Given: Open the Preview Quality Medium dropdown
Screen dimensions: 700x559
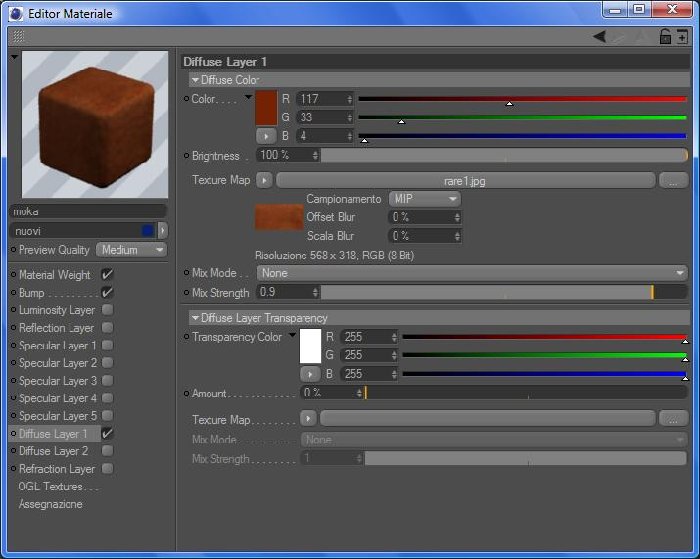Looking at the screenshot, I should coord(132,250).
